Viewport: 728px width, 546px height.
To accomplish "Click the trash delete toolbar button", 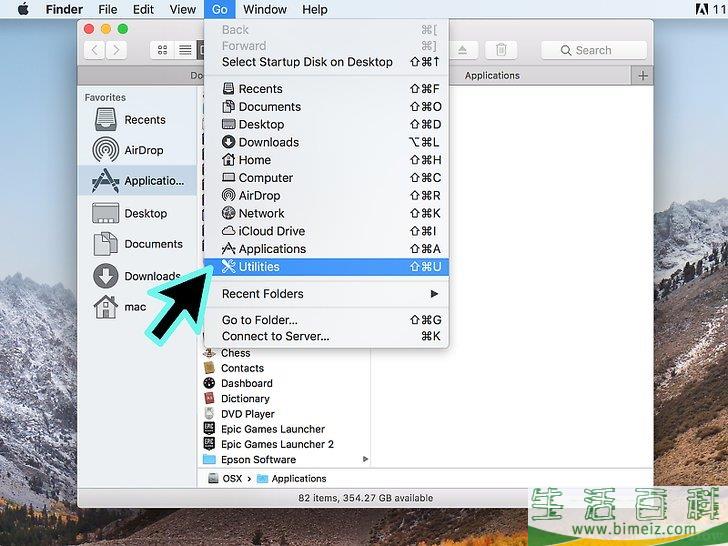I will (x=501, y=50).
